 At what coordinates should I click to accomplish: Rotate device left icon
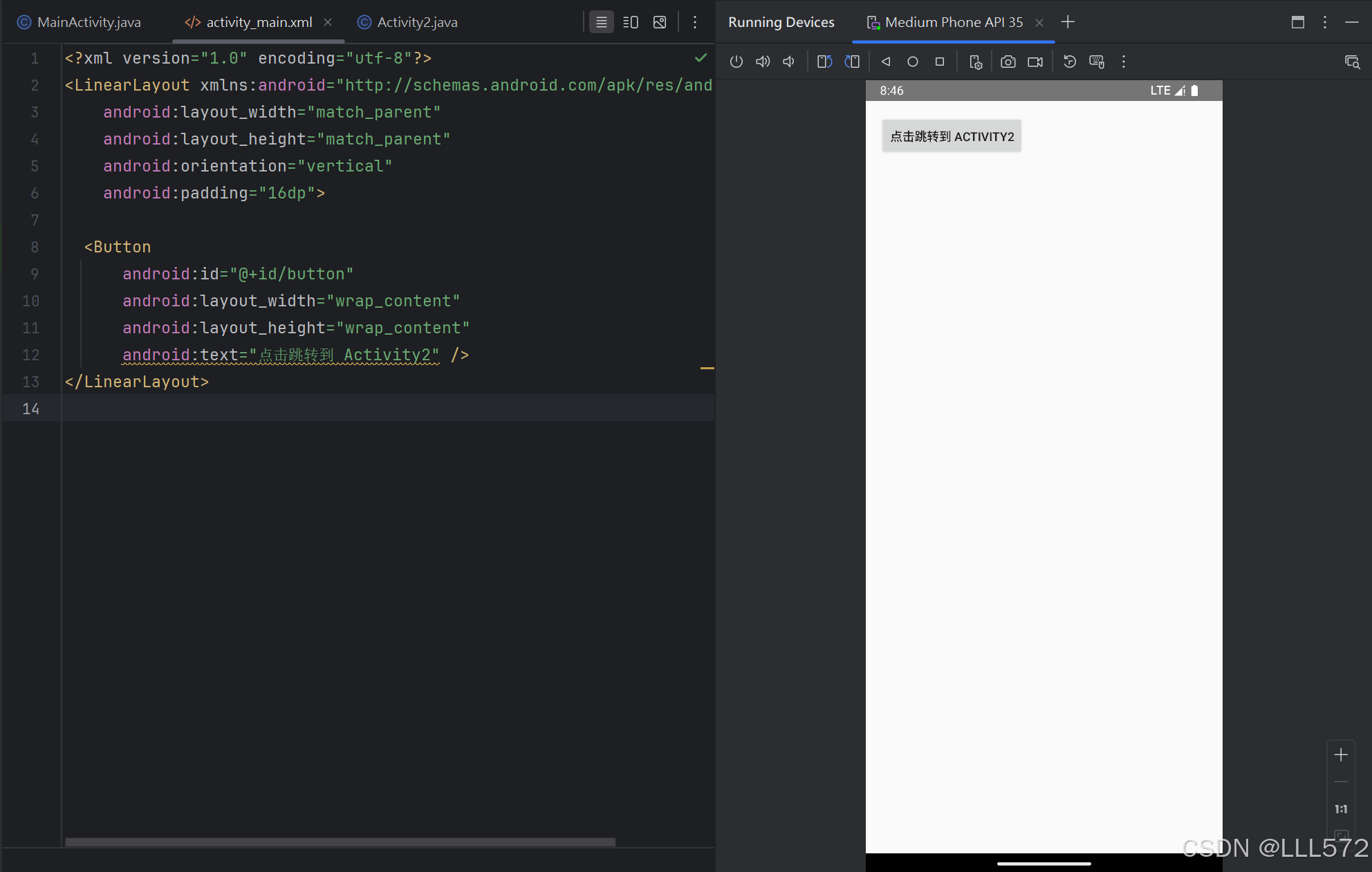click(824, 62)
